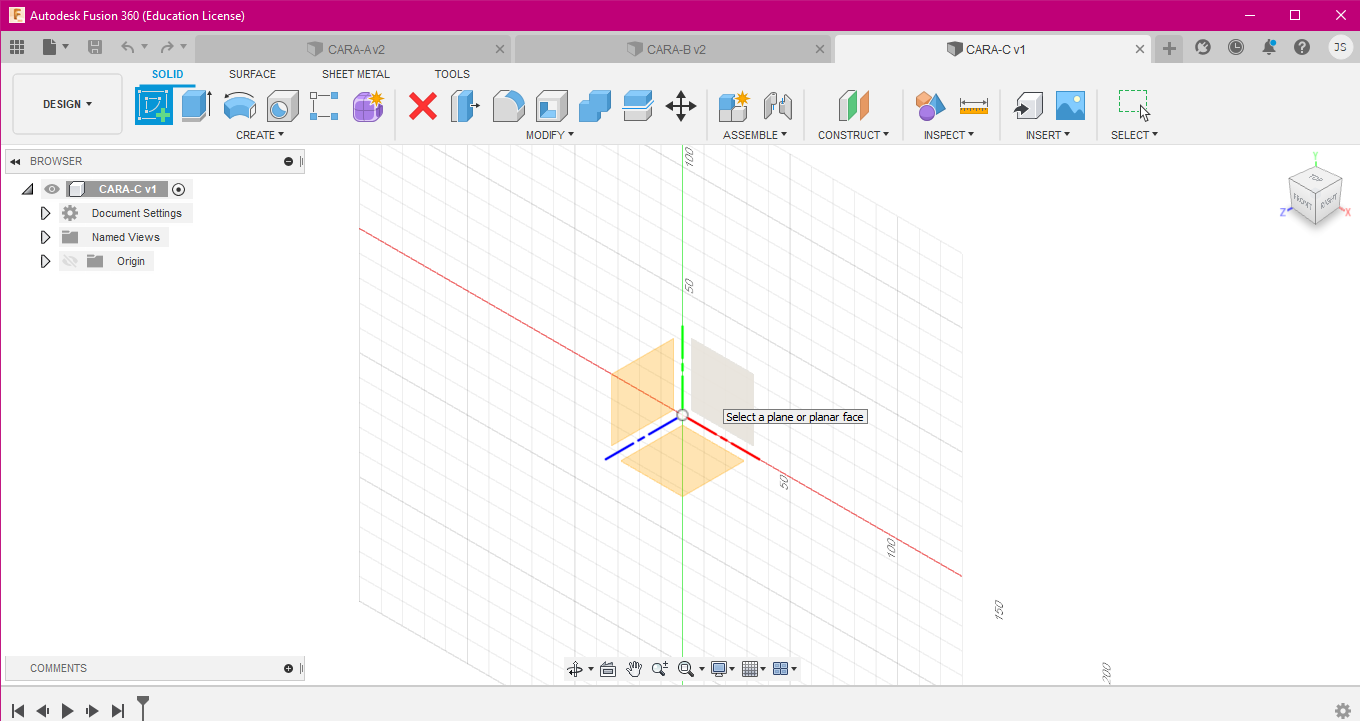Select the Offset Plane construct tool

click(x=853, y=105)
